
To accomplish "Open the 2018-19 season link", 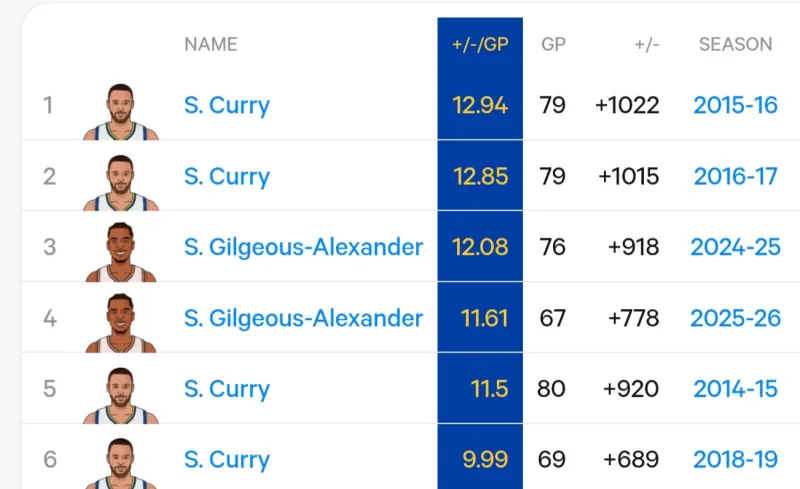I will [x=735, y=460].
